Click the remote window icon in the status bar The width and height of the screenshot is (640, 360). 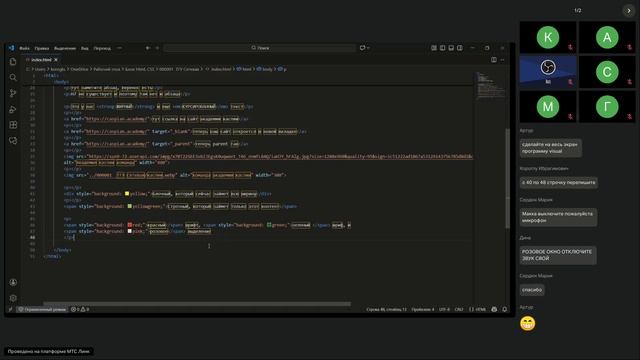[x=11, y=309]
